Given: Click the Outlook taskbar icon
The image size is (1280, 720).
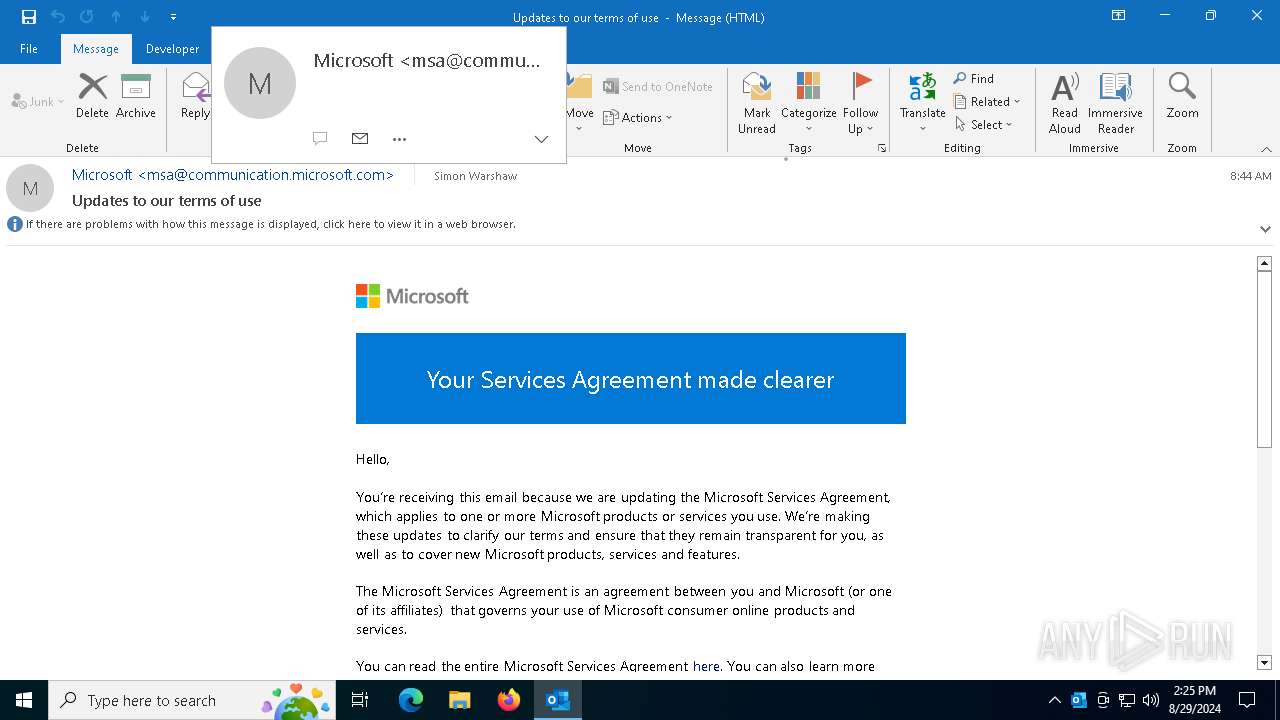Looking at the screenshot, I should (558, 700).
